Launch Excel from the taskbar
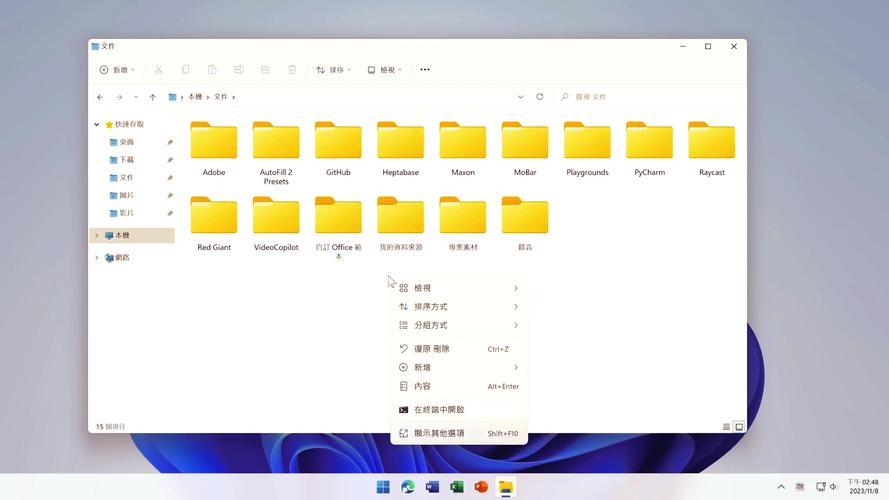 click(456, 487)
